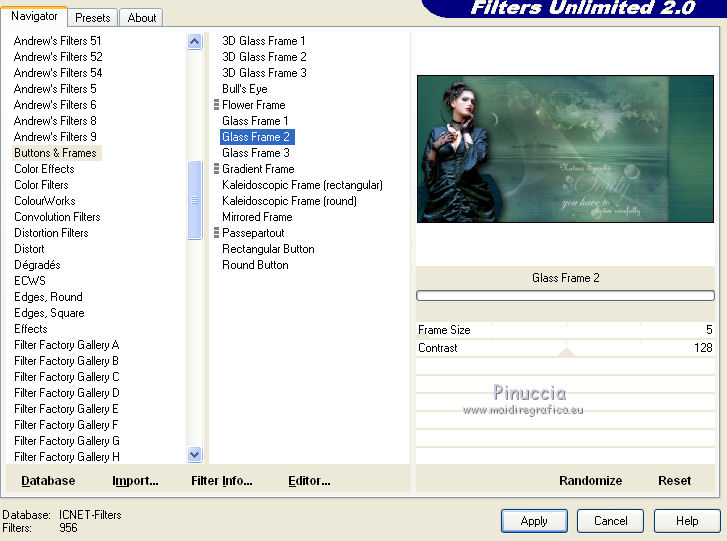This screenshot has height=541, width=727.
Task: Choose Gradient Frame filter
Action: (x=258, y=169)
